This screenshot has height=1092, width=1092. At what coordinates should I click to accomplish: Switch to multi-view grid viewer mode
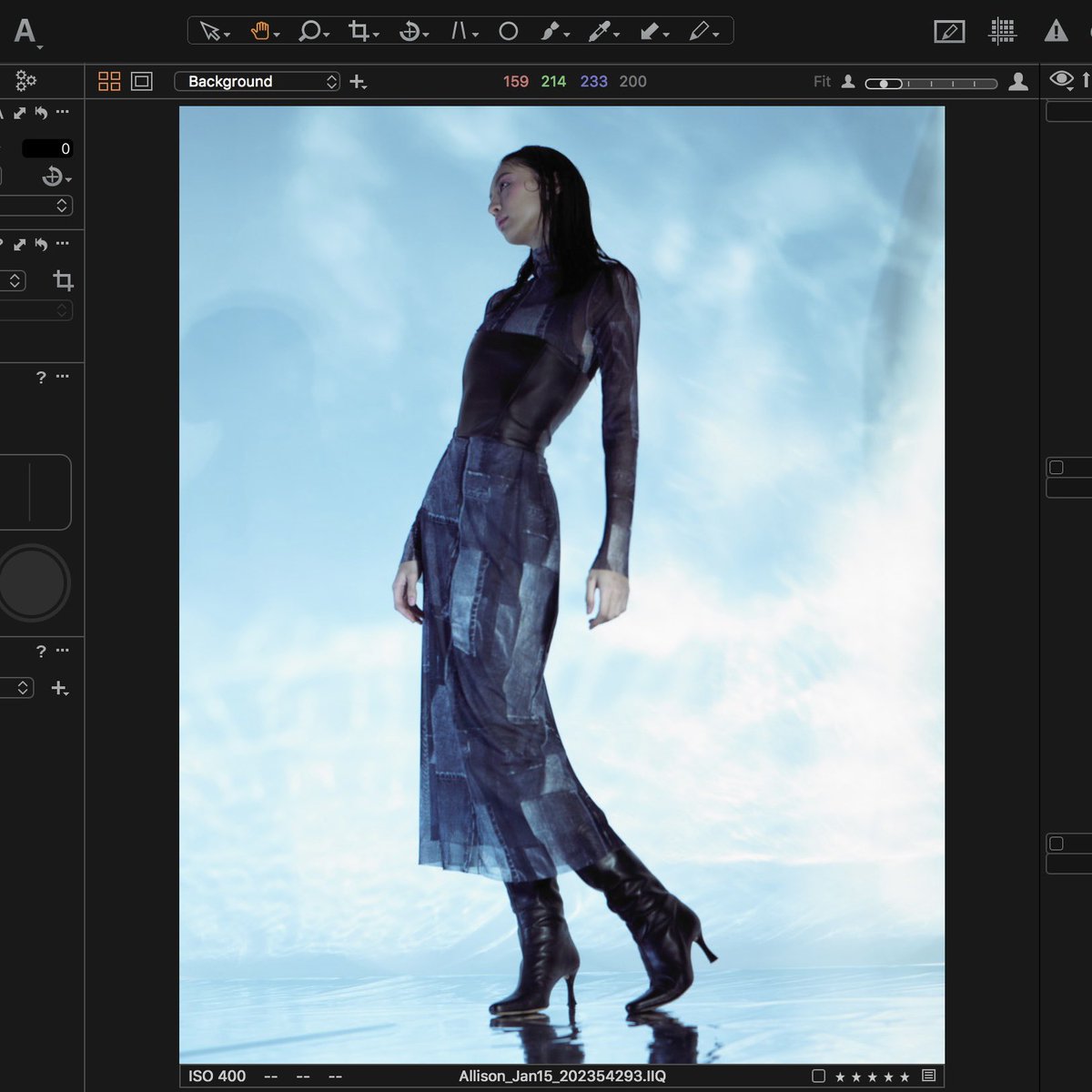(109, 81)
